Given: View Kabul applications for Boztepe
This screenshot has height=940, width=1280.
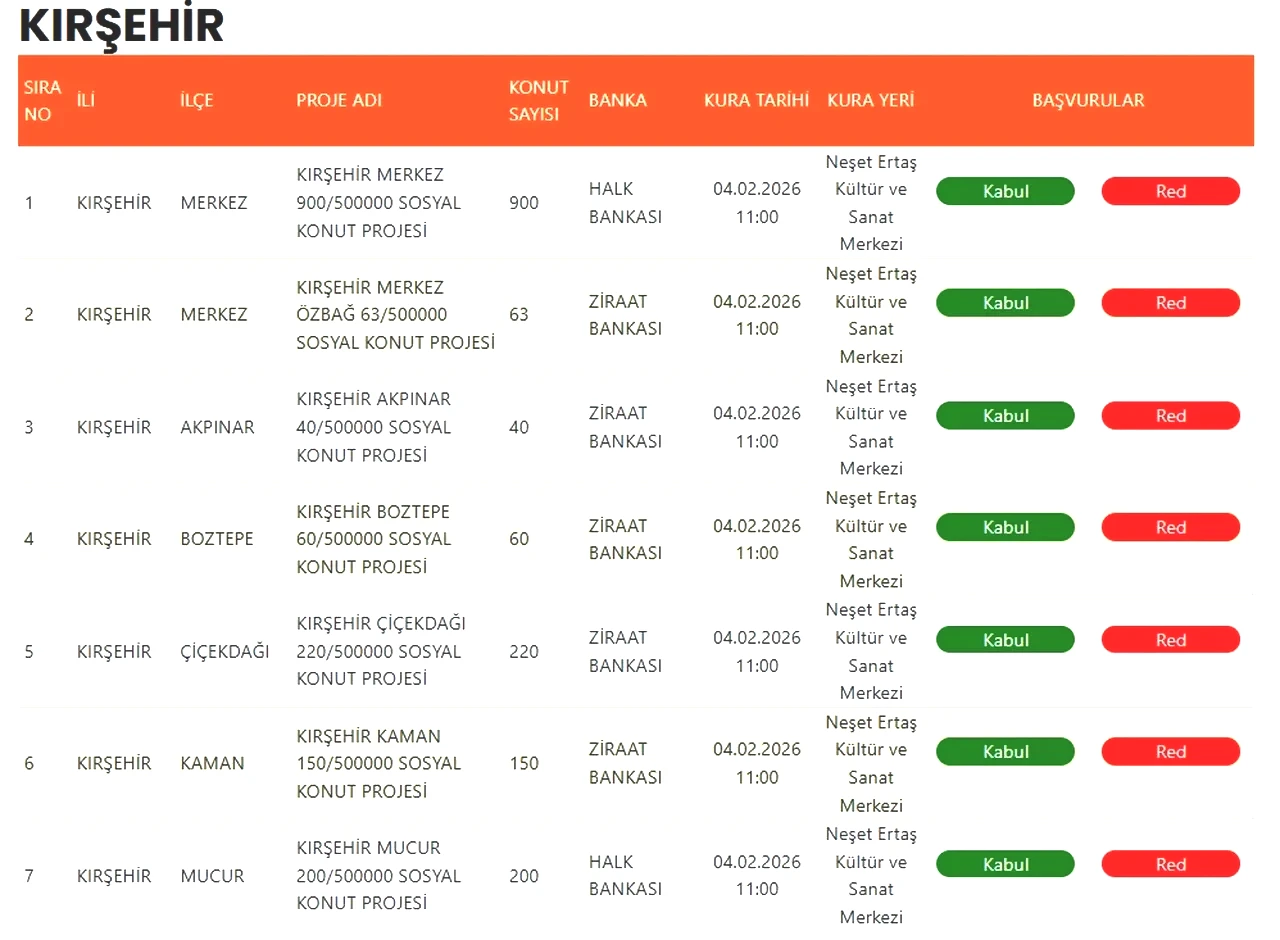Looking at the screenshot, I should [x=1005, y=528].
